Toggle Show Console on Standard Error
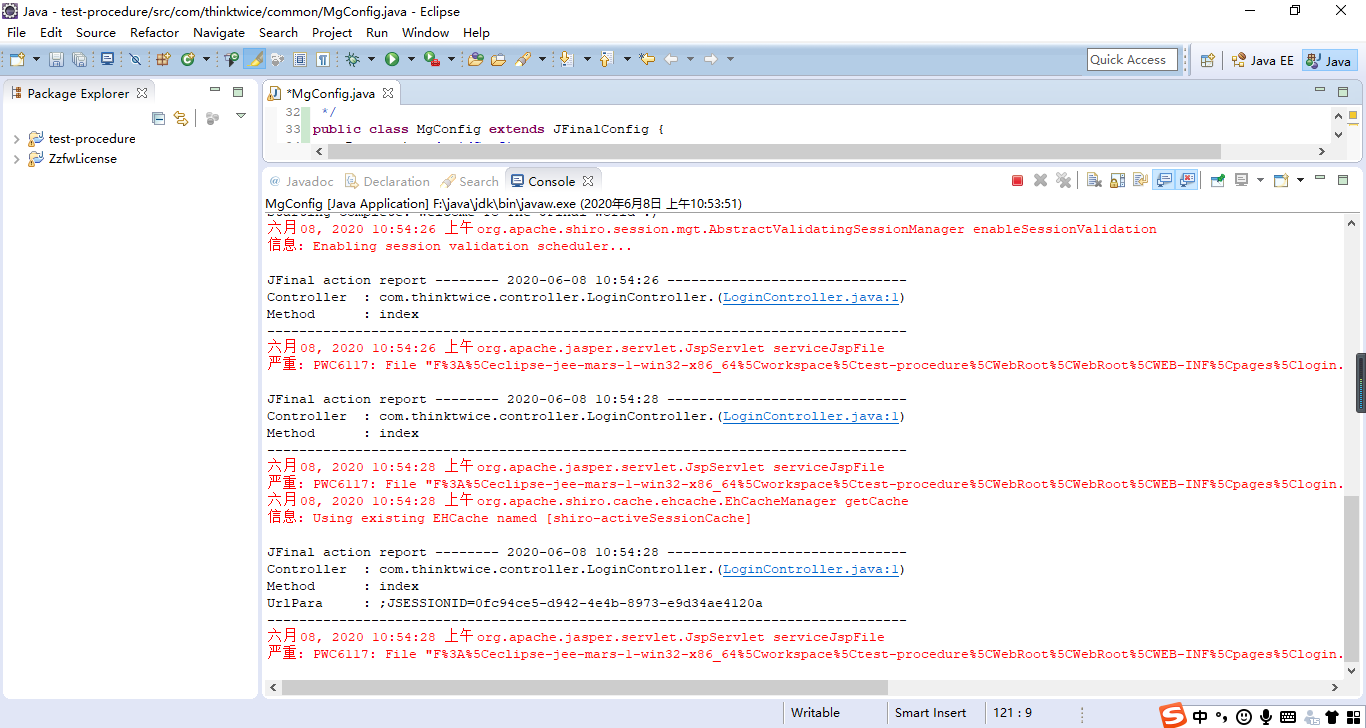This screenshot has width=1366, height=728. click(x=1187, y=181)
